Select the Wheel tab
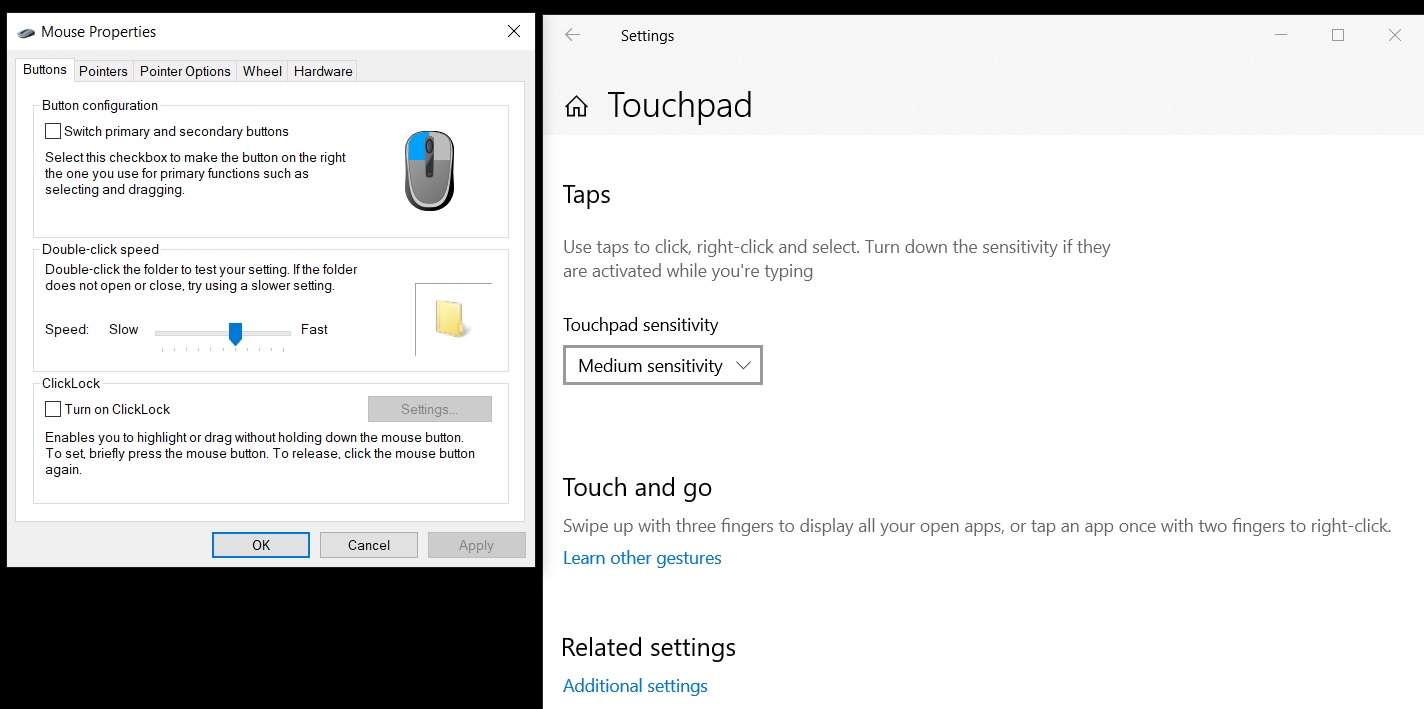 tap(262, 71)
